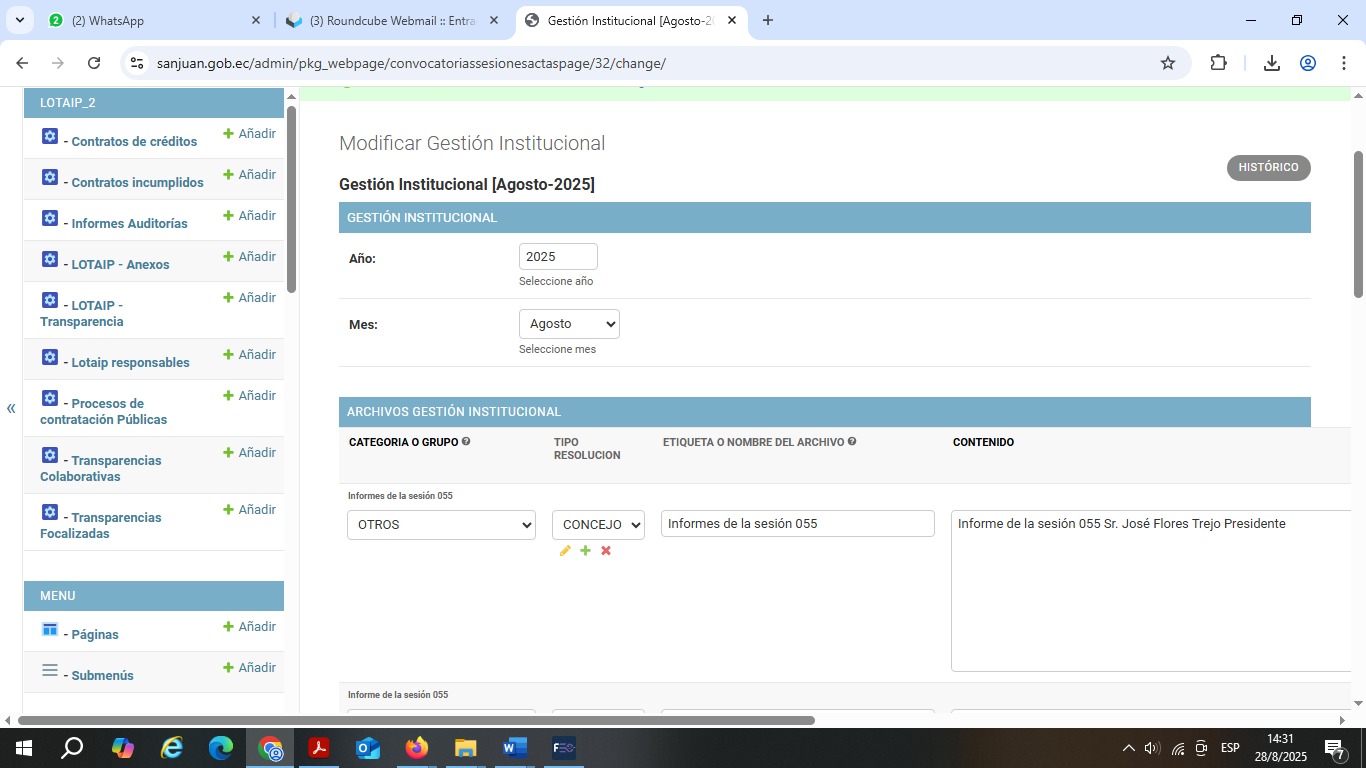The height and width of the screenshot is (768, 1366).
Task: Open Microsoft Word from the taskbar
Action: (514, 748)
